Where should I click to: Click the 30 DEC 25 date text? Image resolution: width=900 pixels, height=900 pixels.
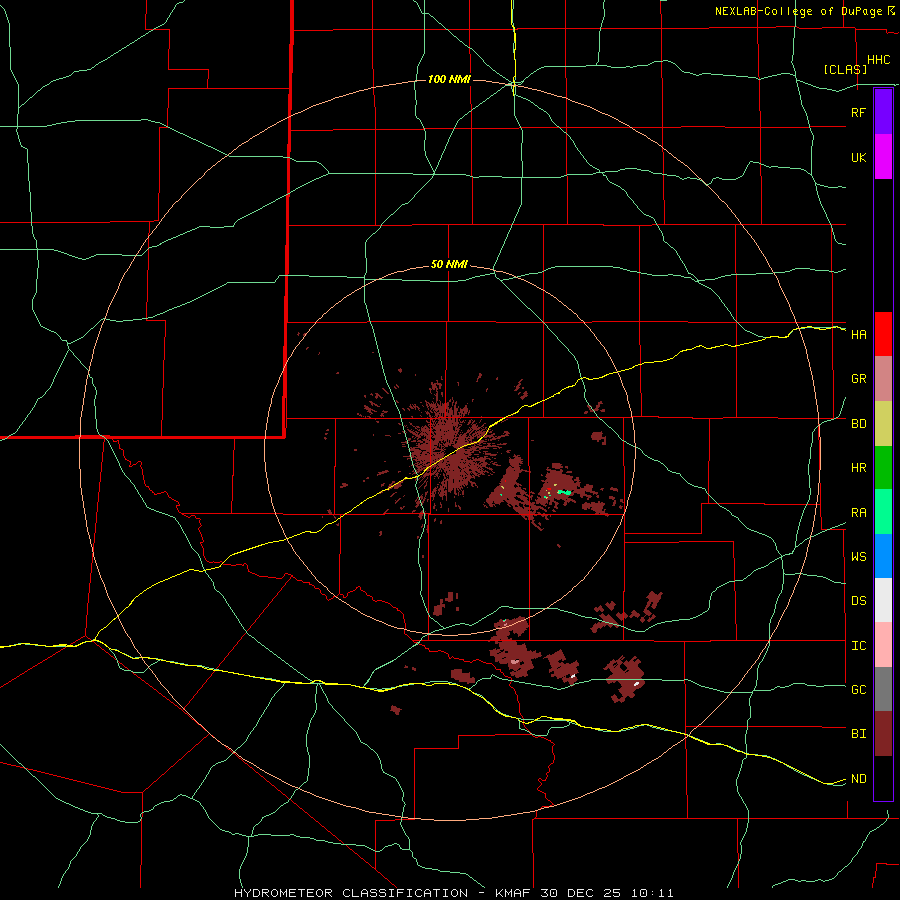(581, 893)
